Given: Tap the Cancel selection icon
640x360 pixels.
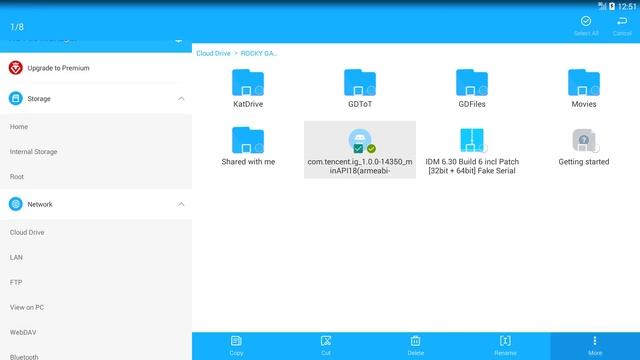Looking at the screenshot, I should click(622, 21).
